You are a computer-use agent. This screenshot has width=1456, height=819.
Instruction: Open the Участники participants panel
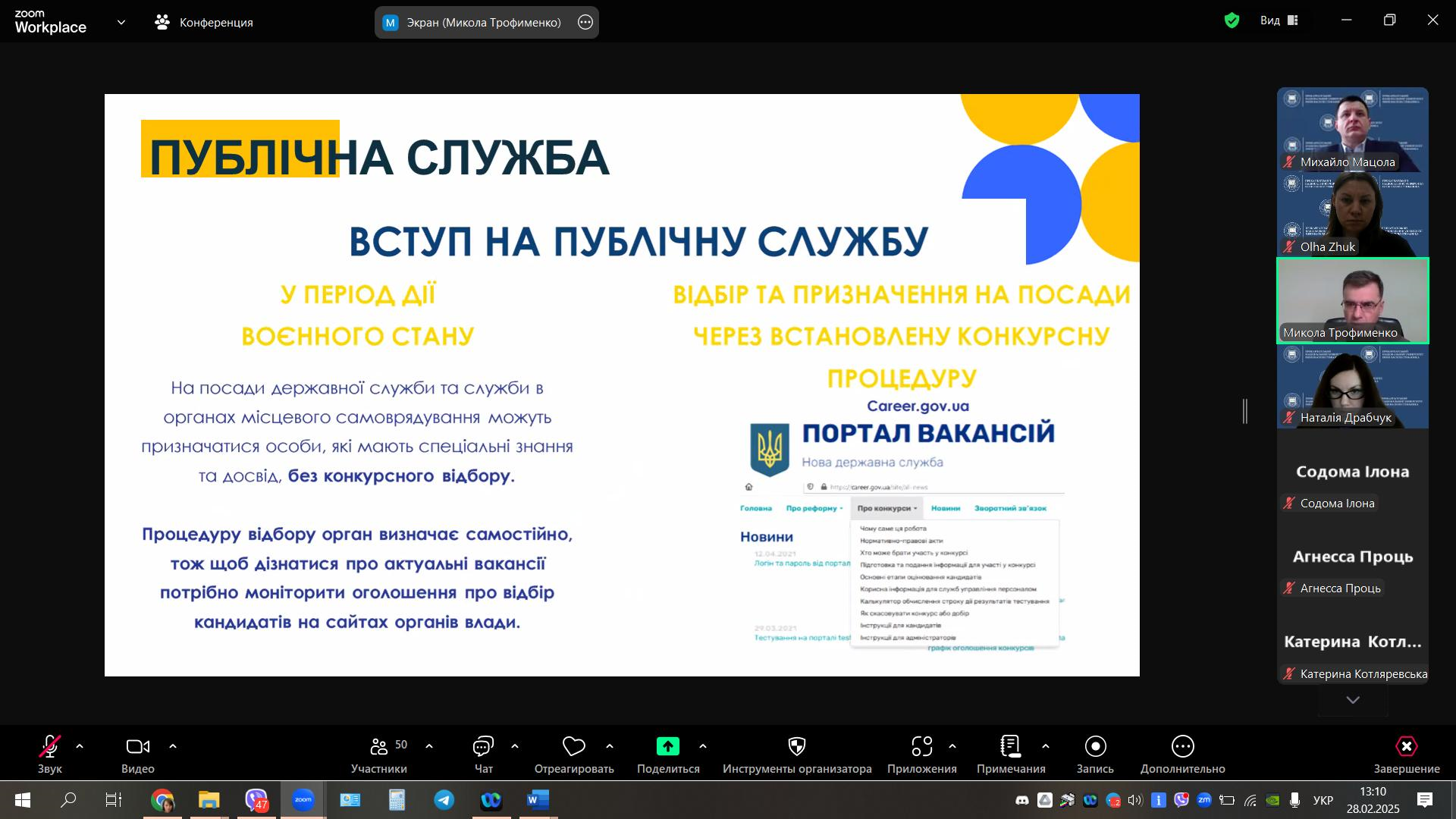click(x=379, y=748)
